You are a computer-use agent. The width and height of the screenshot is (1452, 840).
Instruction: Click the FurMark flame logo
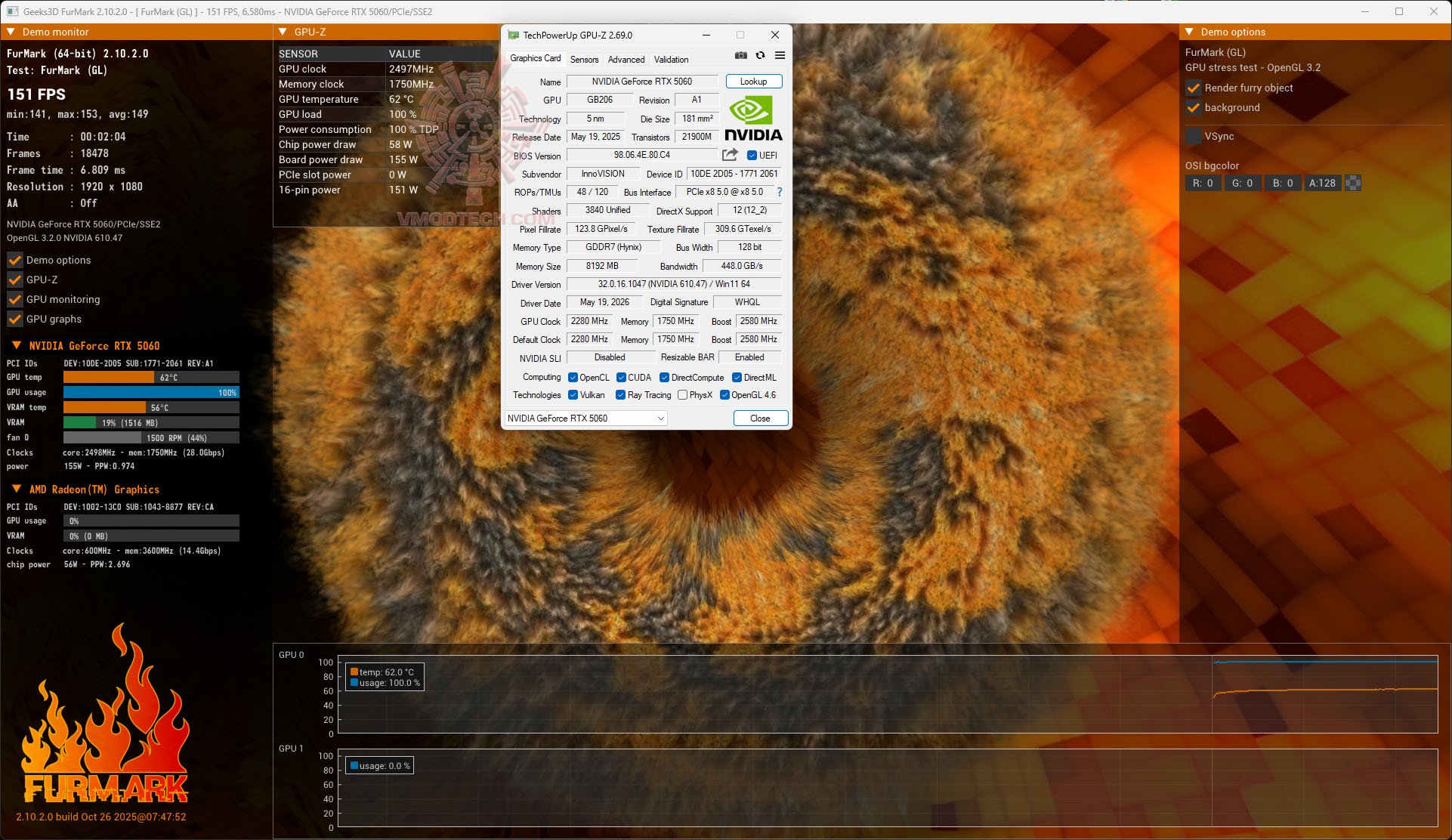click(105, 714)
